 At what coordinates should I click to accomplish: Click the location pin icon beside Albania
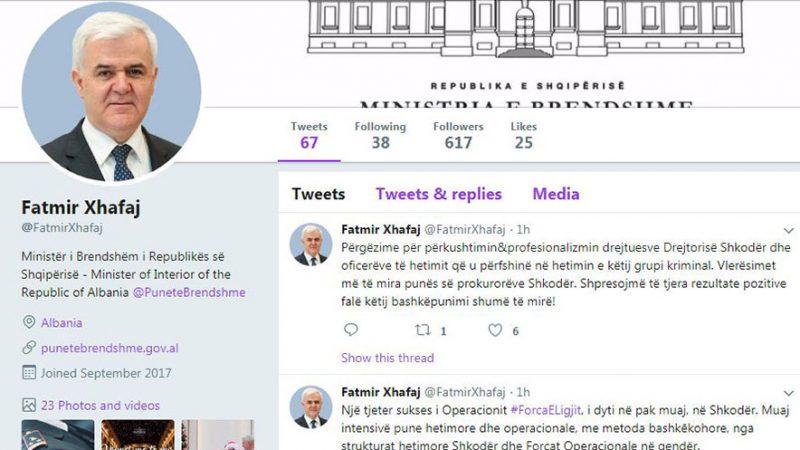[29, 322]
